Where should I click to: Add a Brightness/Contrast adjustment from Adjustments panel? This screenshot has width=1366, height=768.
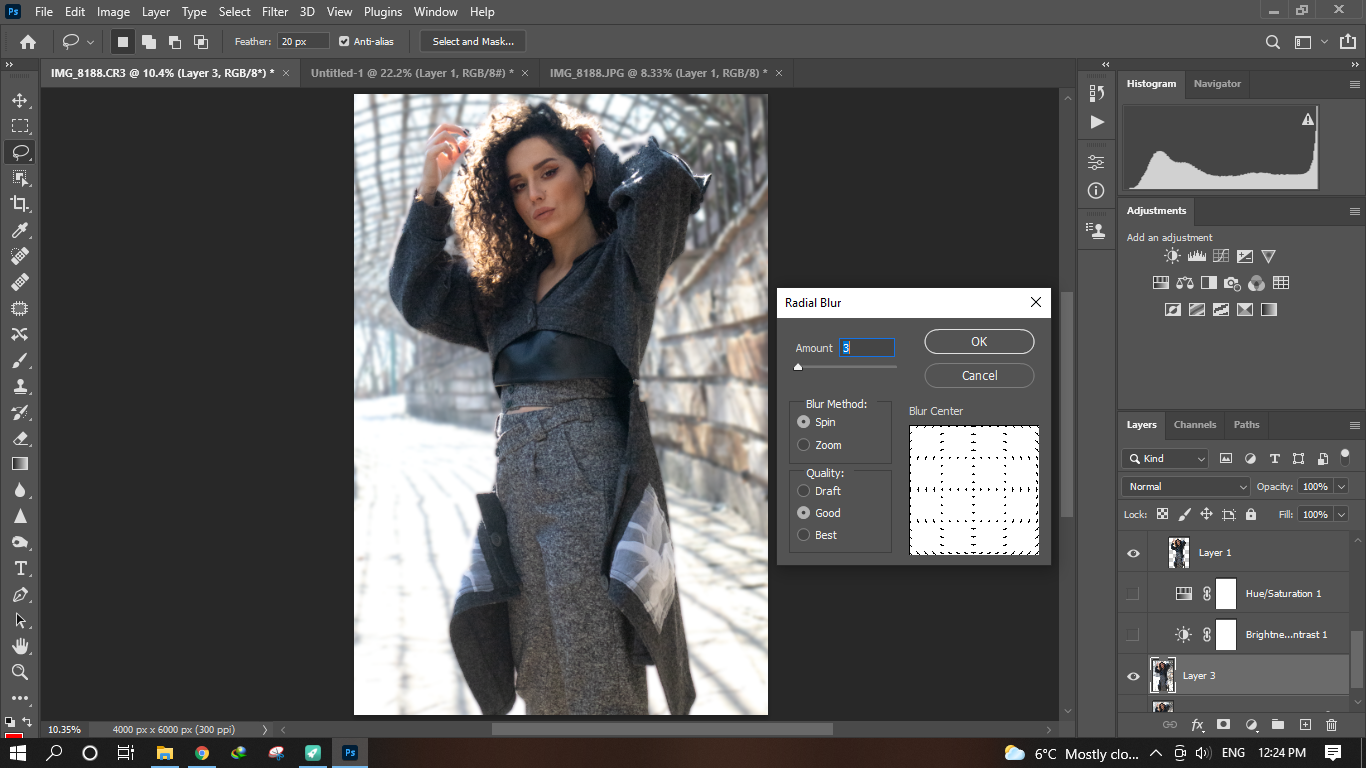[x=1172, y=257]
